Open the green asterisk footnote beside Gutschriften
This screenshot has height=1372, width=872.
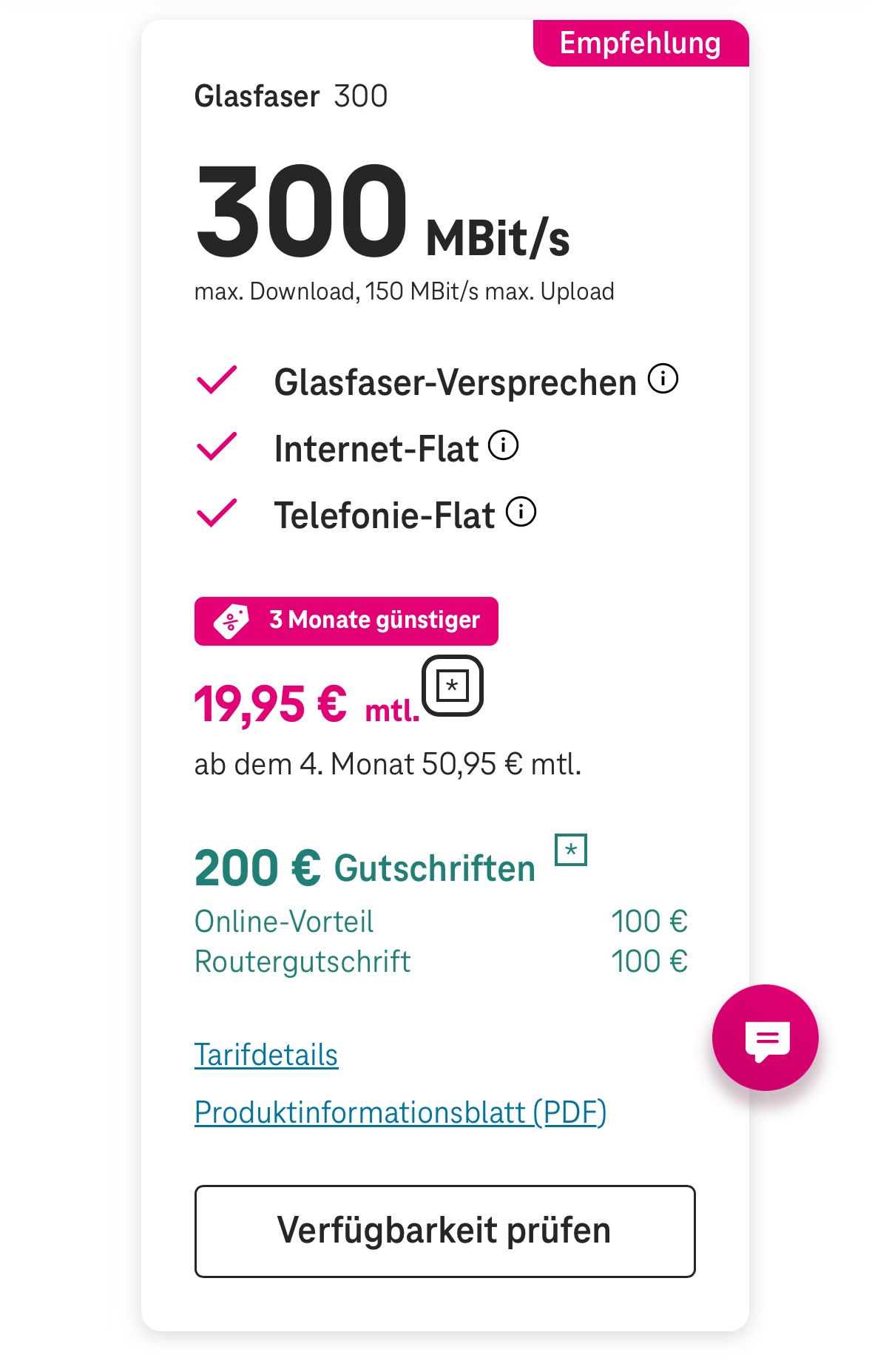tap(571, 850)
